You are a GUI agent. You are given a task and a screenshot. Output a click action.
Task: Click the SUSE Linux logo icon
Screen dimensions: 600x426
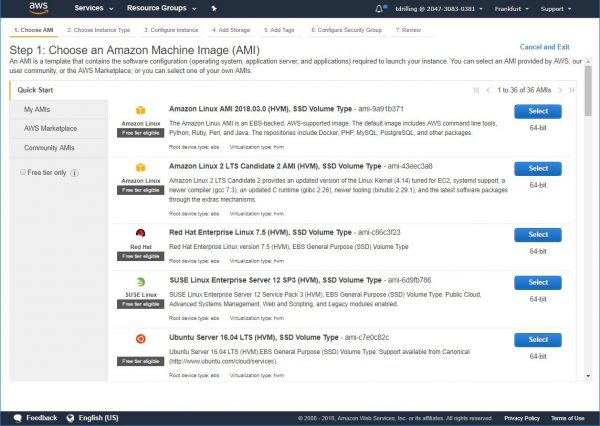pyautogui.click(x=140, y=282)
